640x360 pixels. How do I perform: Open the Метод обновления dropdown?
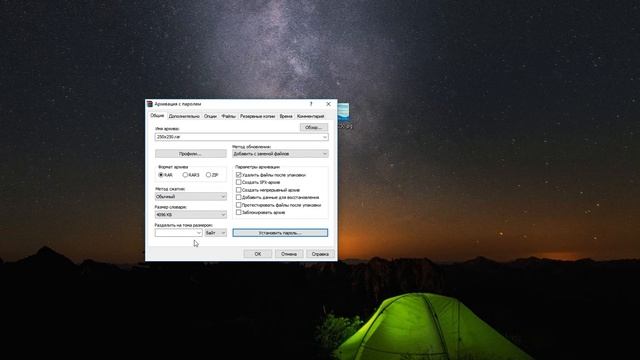(x=280, y=154)
